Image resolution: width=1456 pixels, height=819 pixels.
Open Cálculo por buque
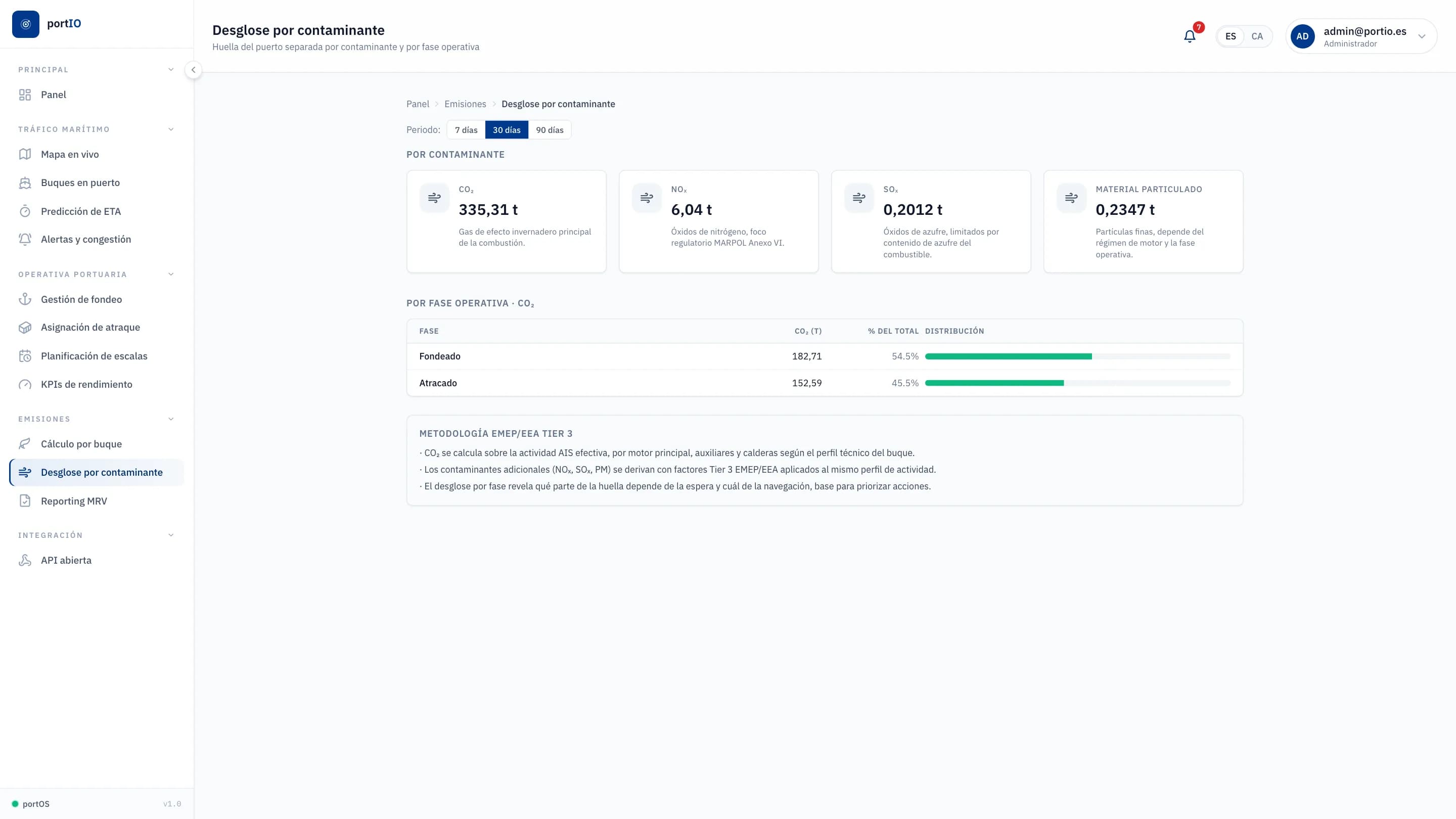(97, 444)
